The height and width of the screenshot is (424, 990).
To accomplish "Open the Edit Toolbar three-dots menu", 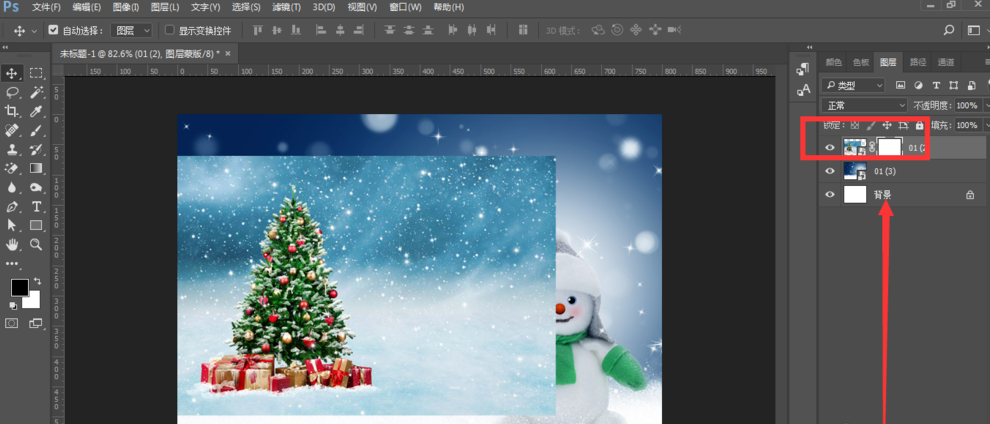I will point(12,264).
